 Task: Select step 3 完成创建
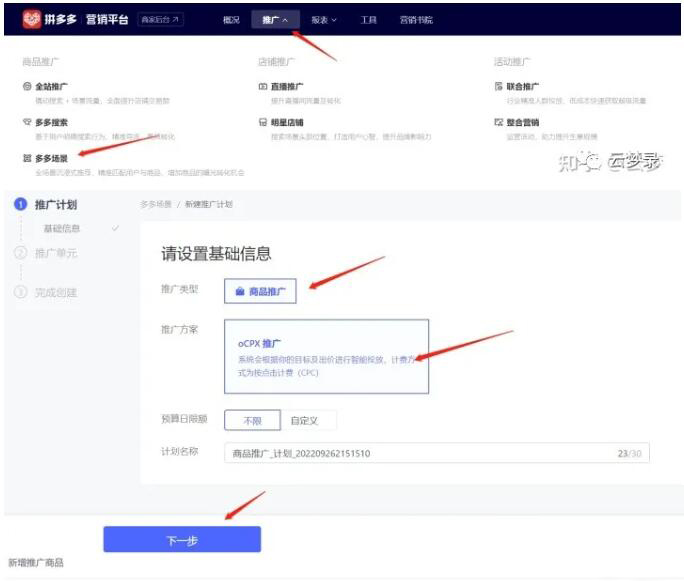pyautogui.click(x=56, y=292)
